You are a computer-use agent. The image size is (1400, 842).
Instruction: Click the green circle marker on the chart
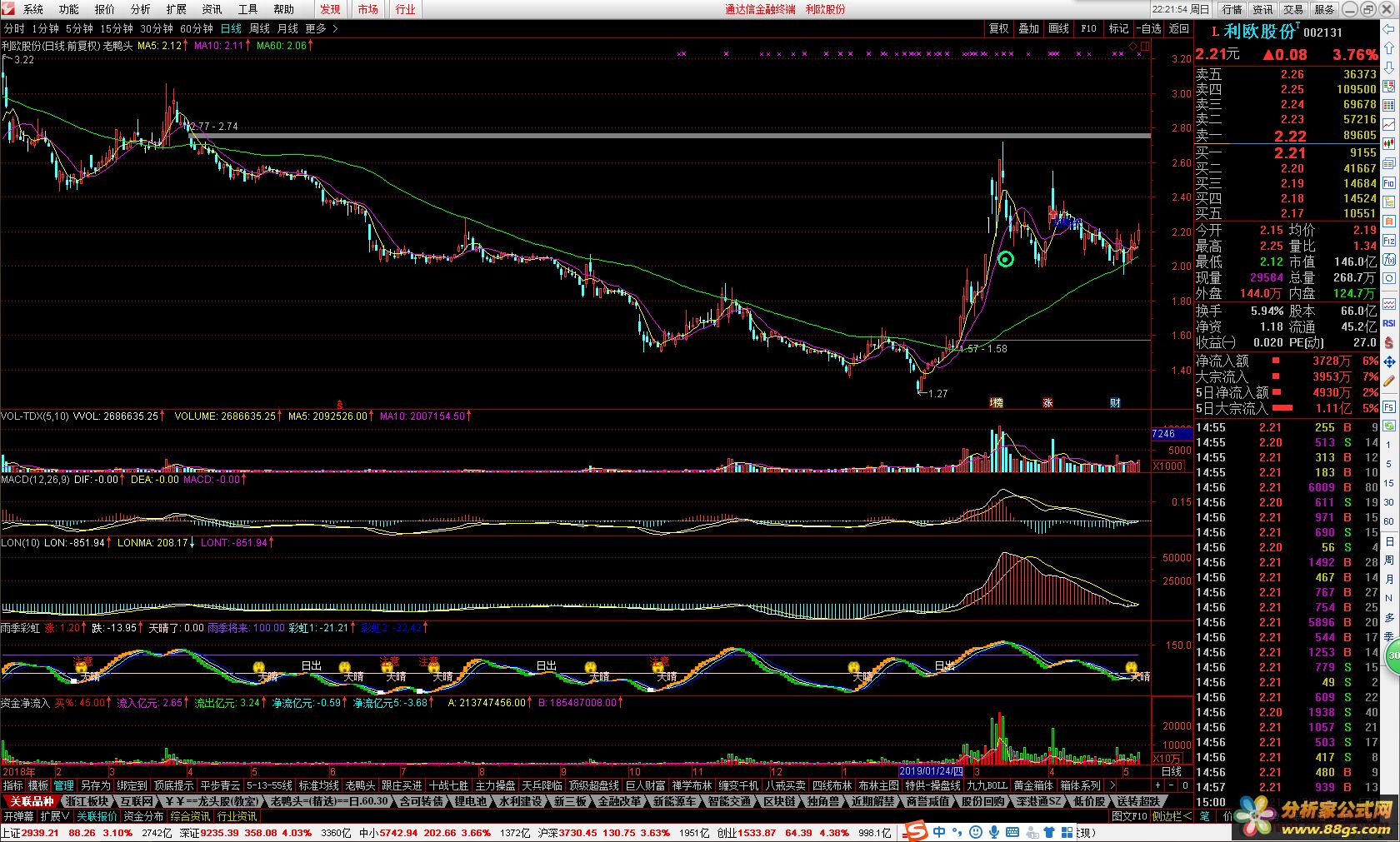[1006, 260]
